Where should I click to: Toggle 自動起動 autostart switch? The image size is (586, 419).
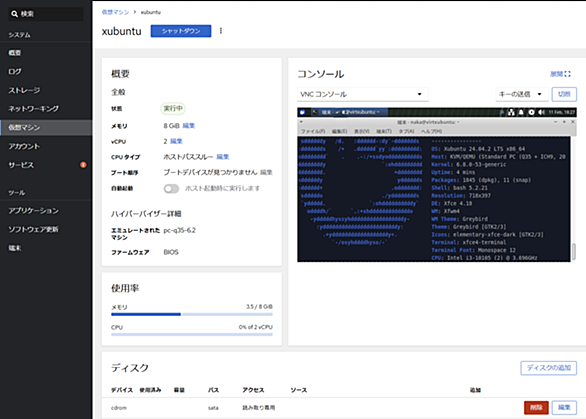tap(171, 188)
